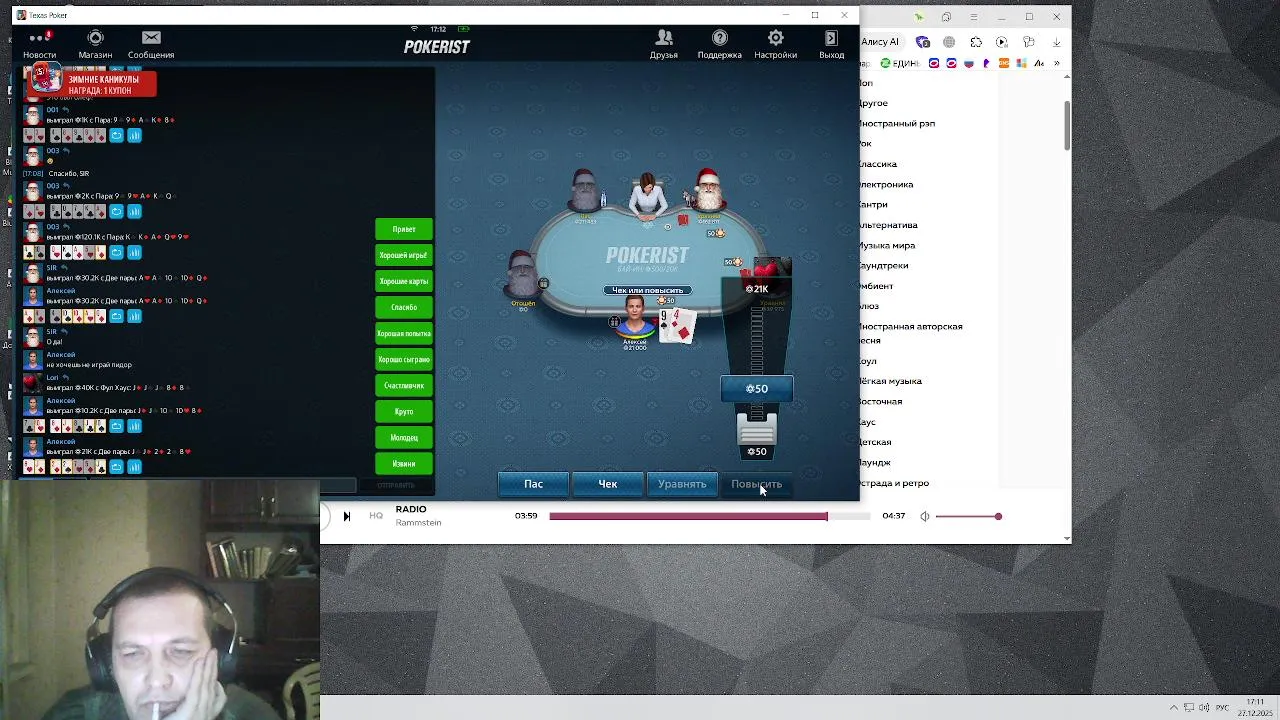Send quick chat phrase Хорошо сыграно
The height and width of the screenshot is (720, 1280).
coord(404,359)
